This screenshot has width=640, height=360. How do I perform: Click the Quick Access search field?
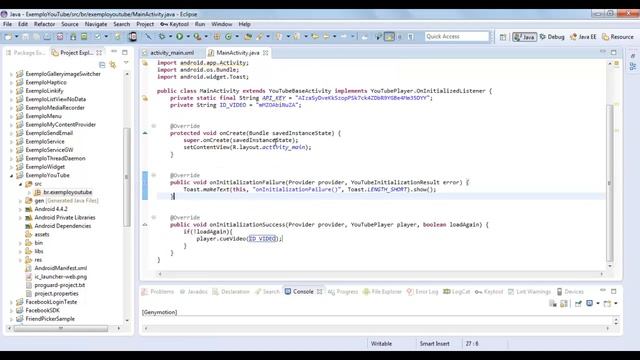[457, 37]
